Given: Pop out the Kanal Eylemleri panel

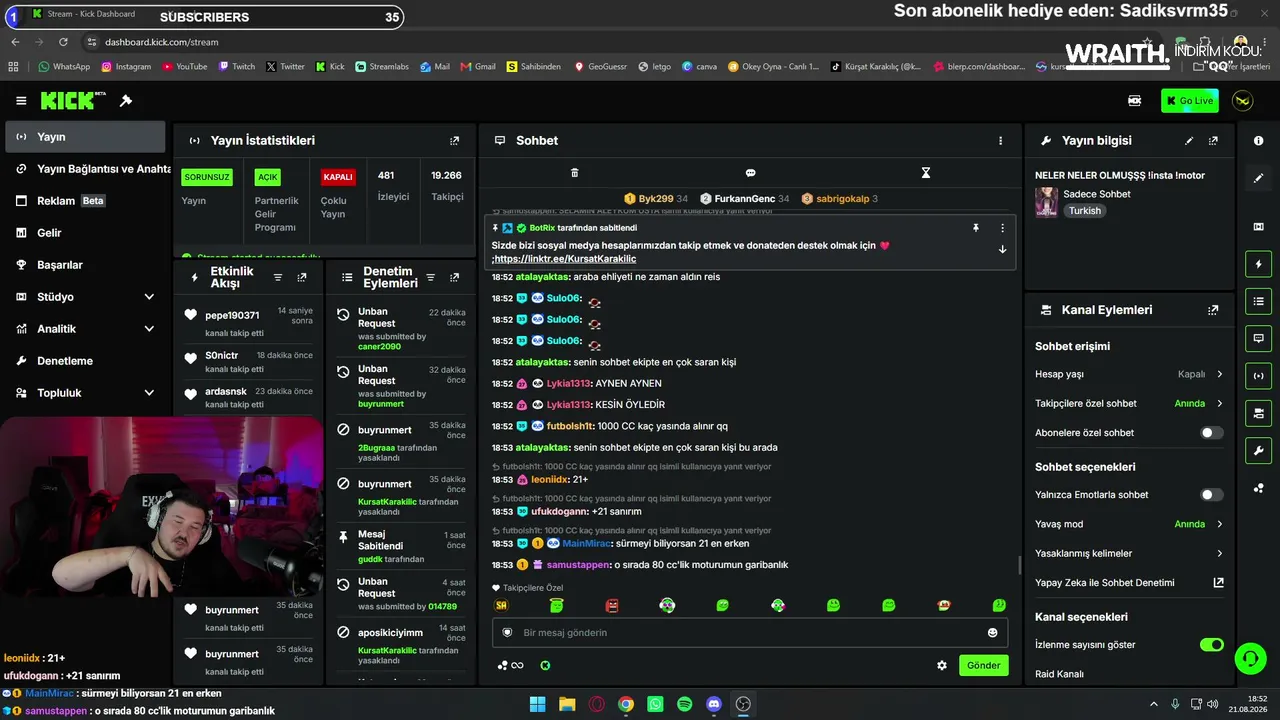Looking at the screenshot, I should click(1213, 310).
